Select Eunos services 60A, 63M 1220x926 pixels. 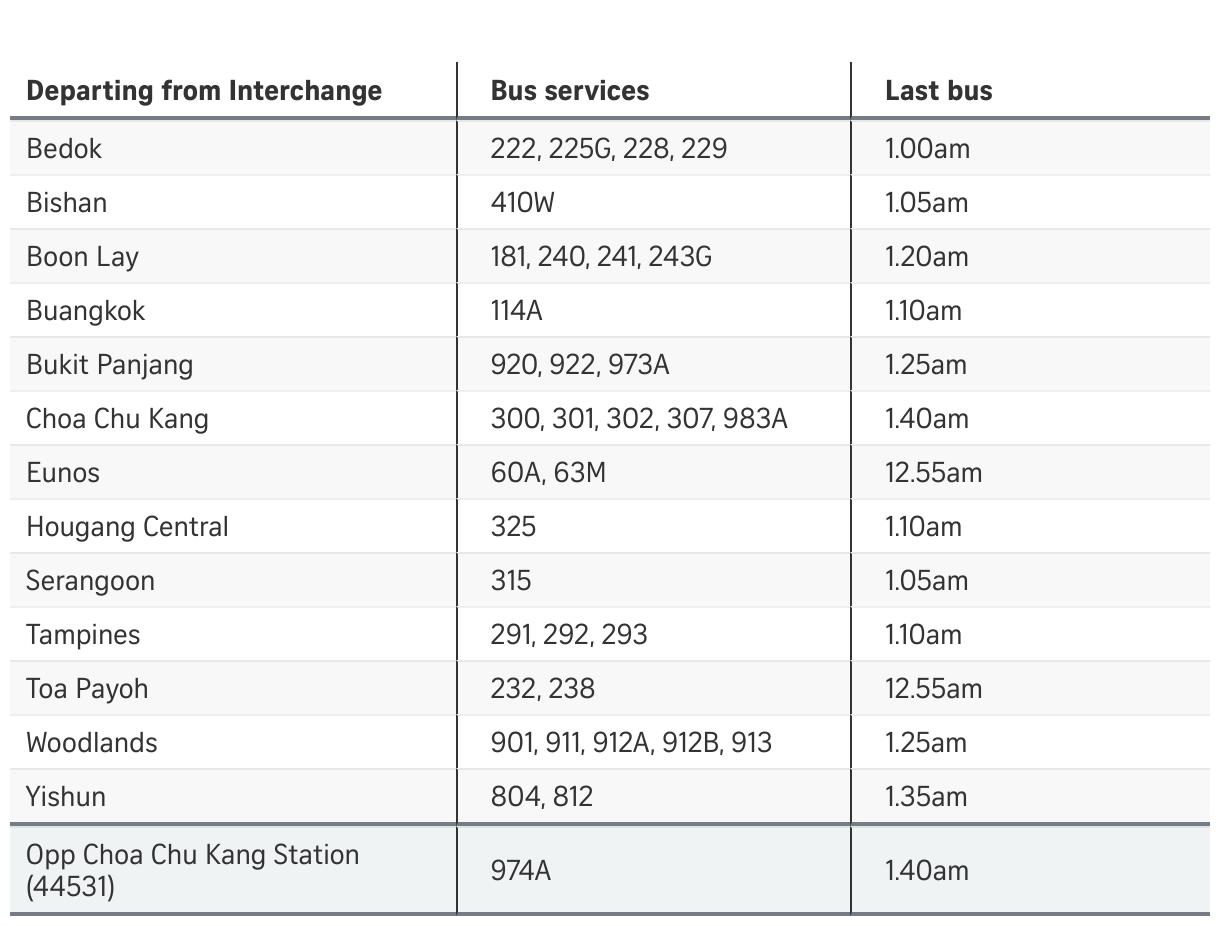(x=548, y=473)
